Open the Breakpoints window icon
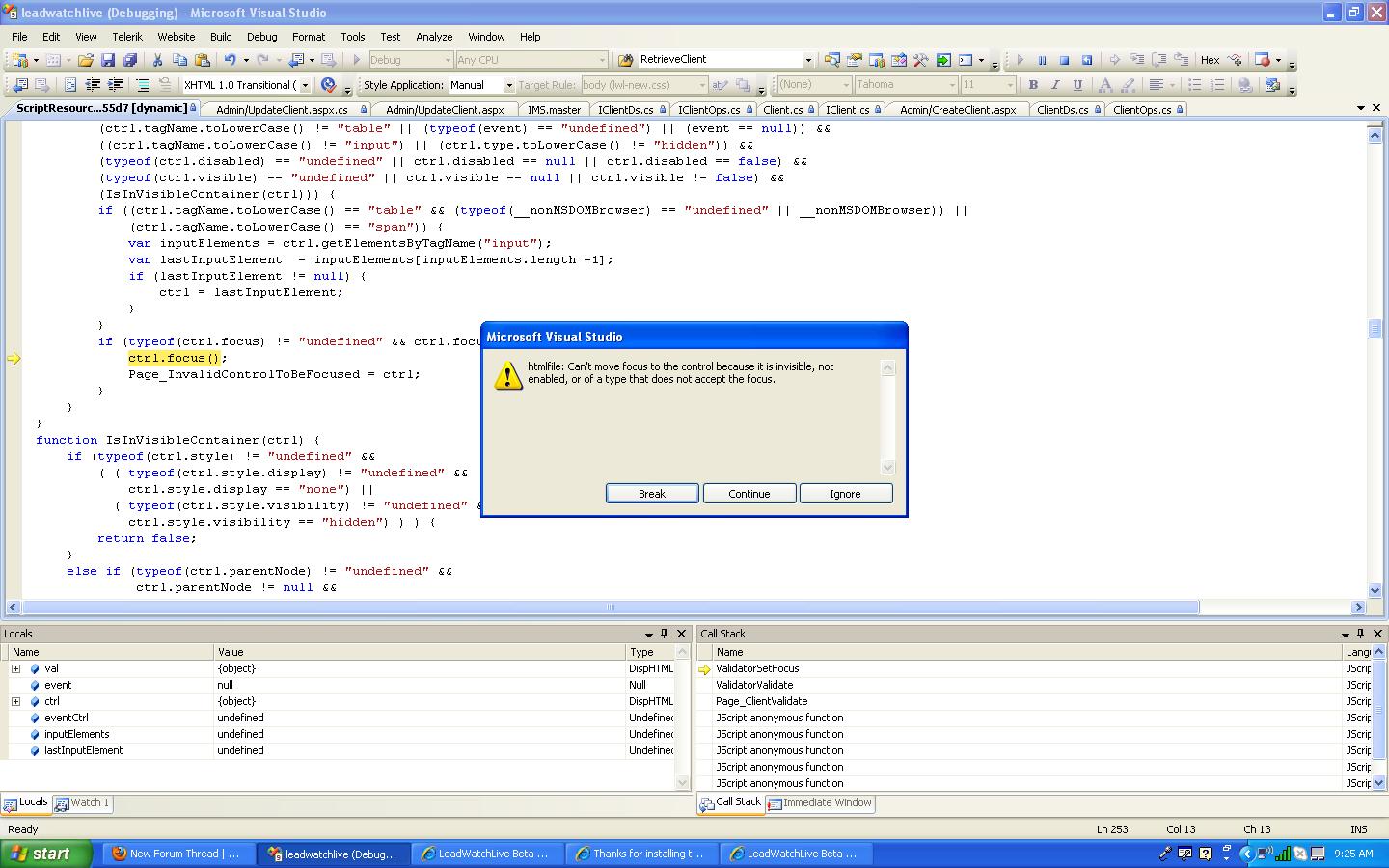The image size is (1389, 868). pos(1263,60)
